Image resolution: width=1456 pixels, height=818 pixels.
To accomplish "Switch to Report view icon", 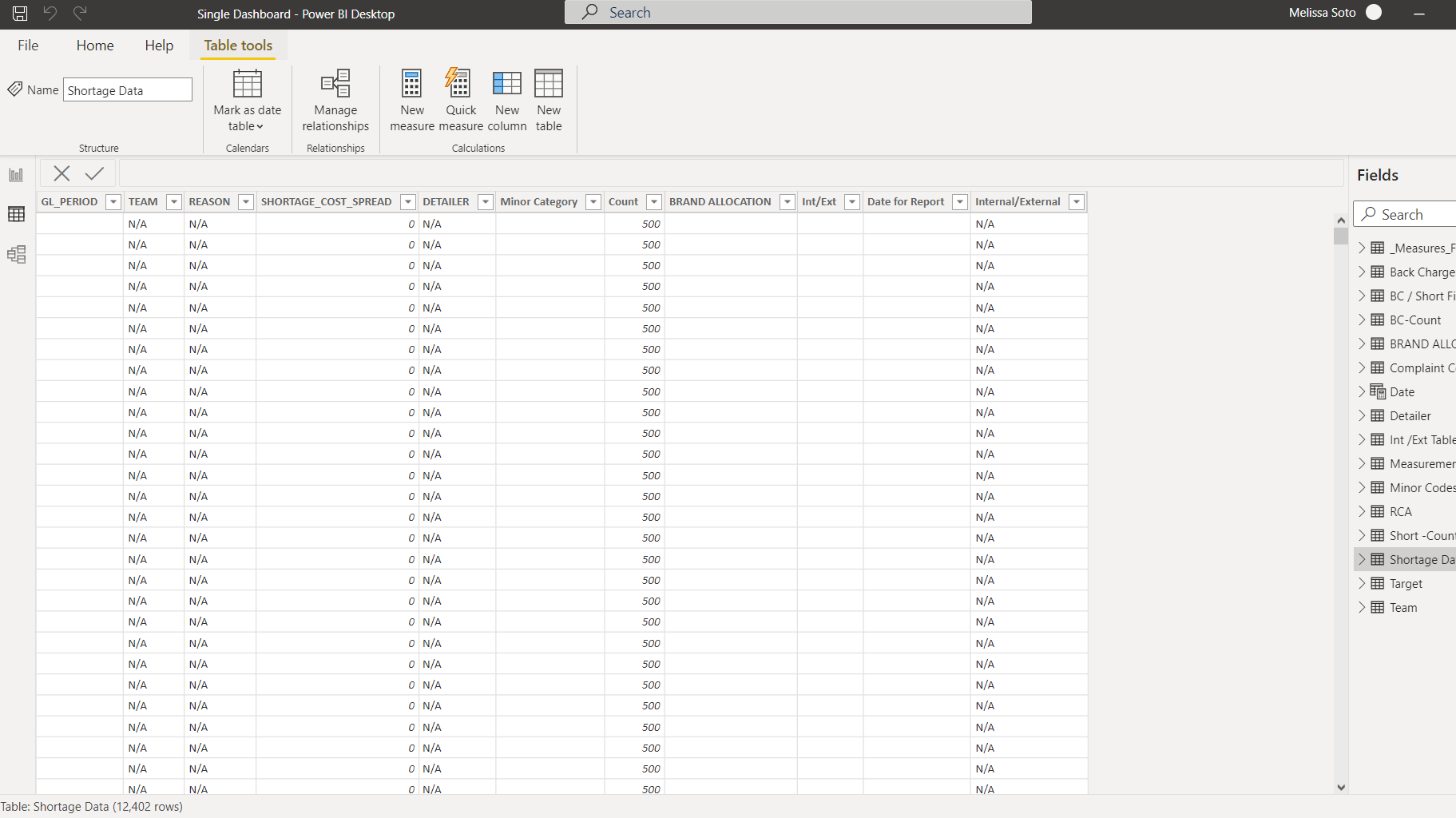I will coord(16,174).
